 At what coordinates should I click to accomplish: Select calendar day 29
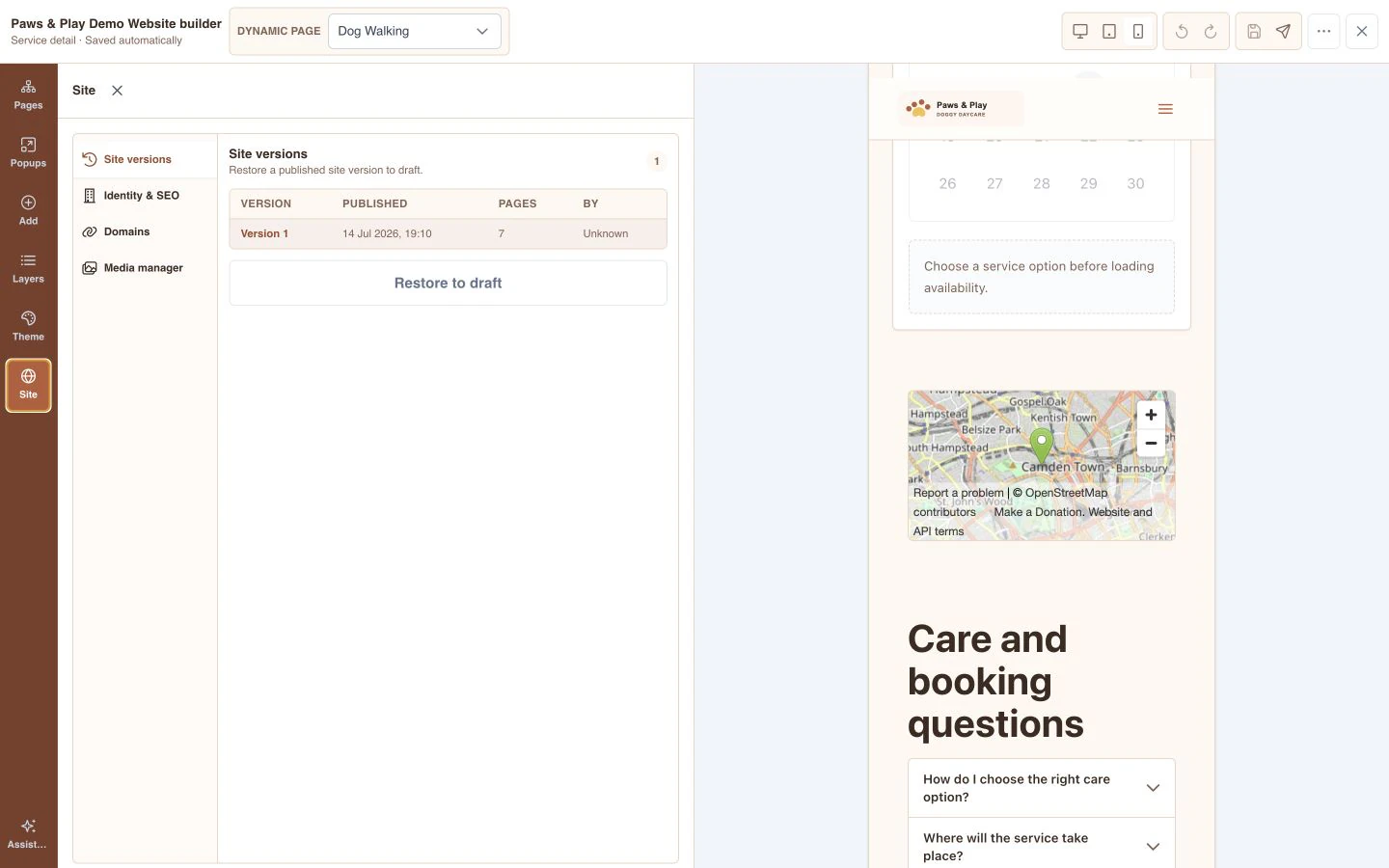coord(1088,183)
